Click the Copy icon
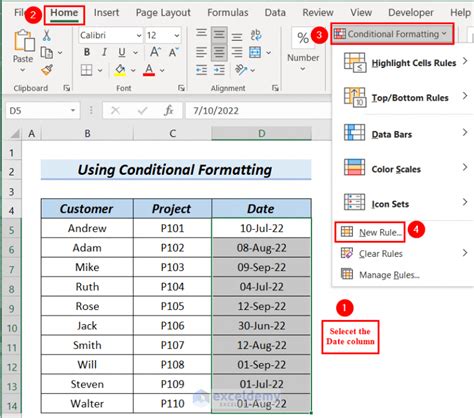Viewport: 474px width, 418px height. [47, 53]
